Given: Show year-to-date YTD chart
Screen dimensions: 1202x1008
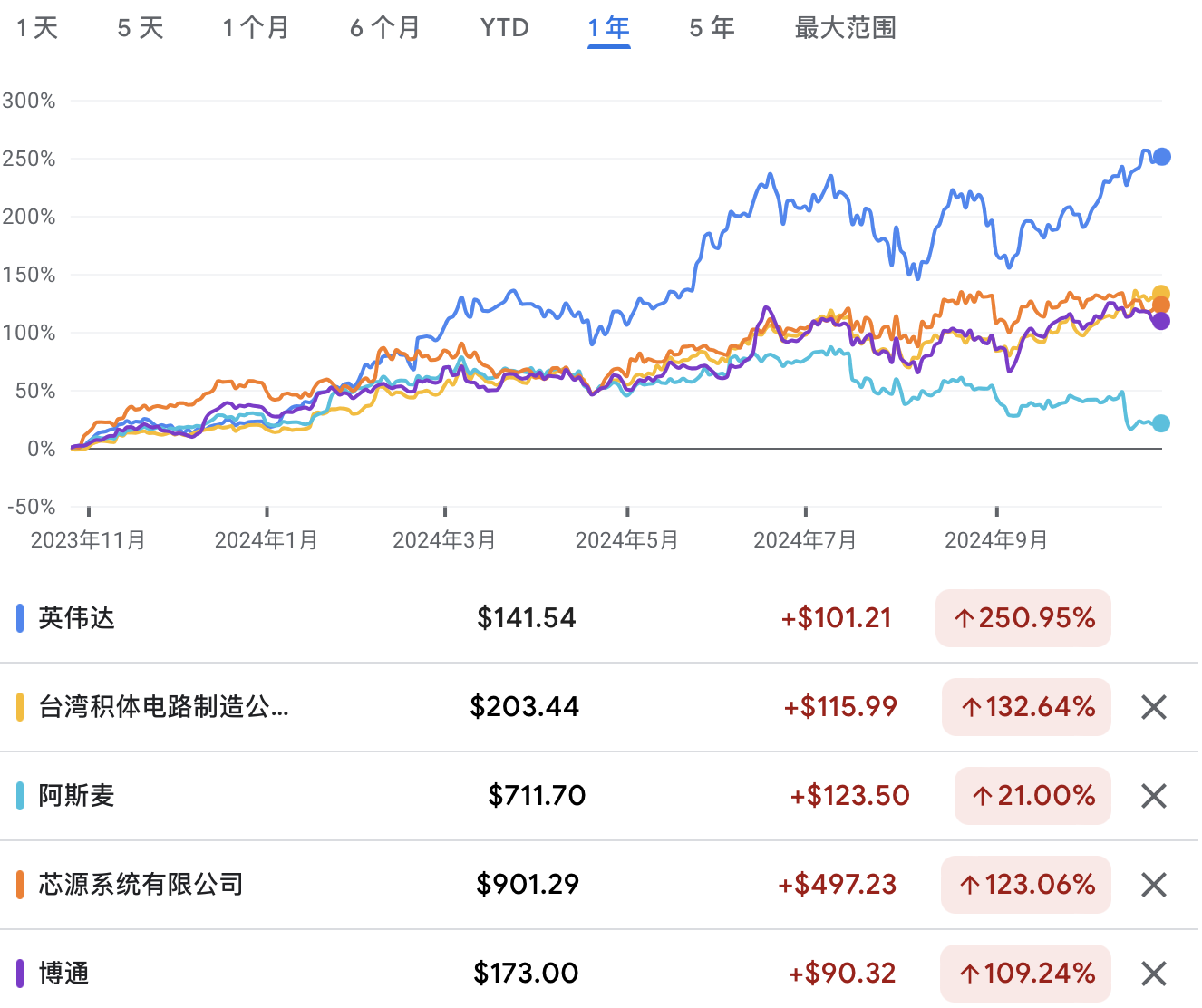Looking at the screenshot, I should tap(505, 28).
